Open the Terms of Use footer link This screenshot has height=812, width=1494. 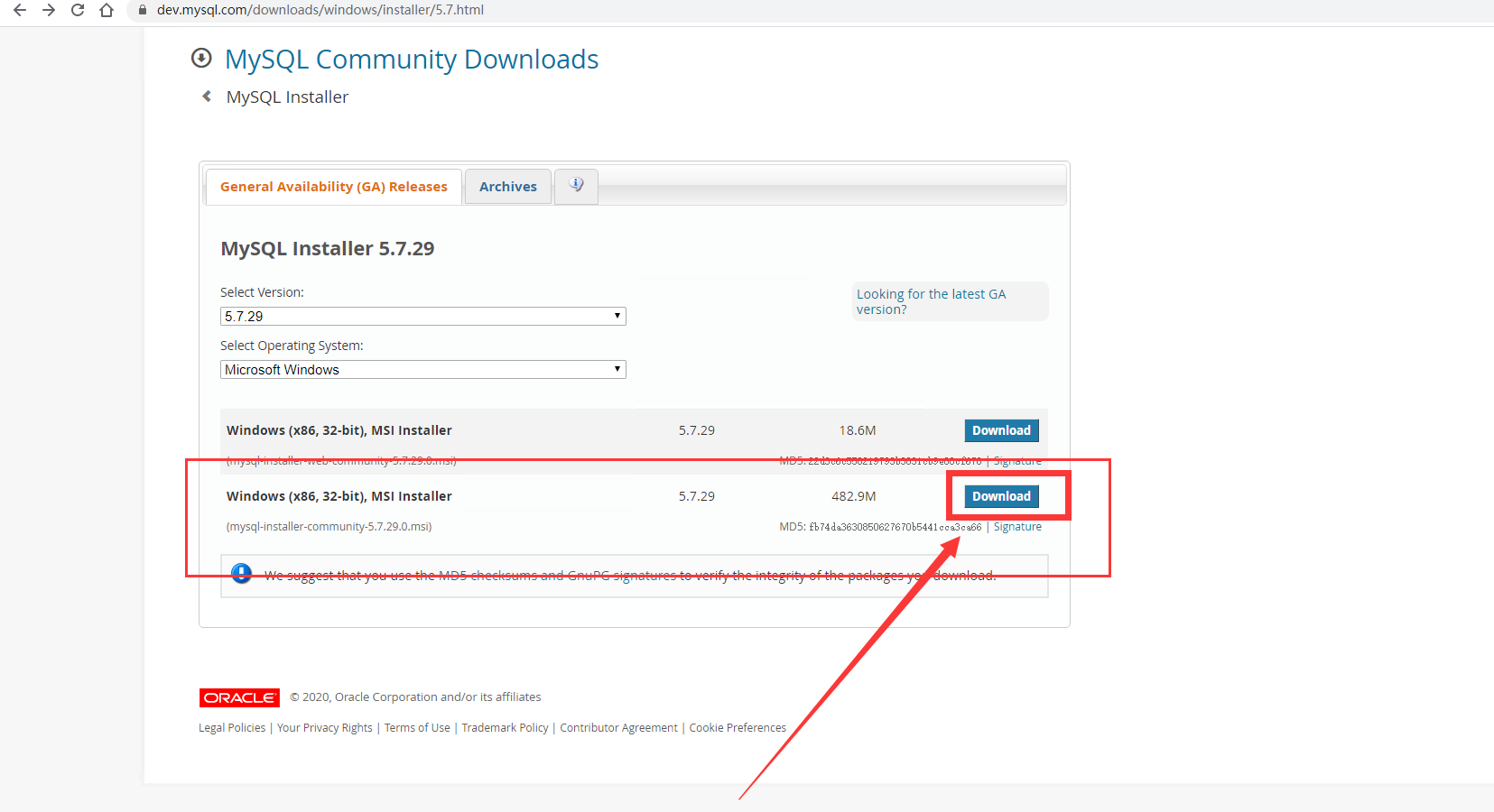coord(417,728)
